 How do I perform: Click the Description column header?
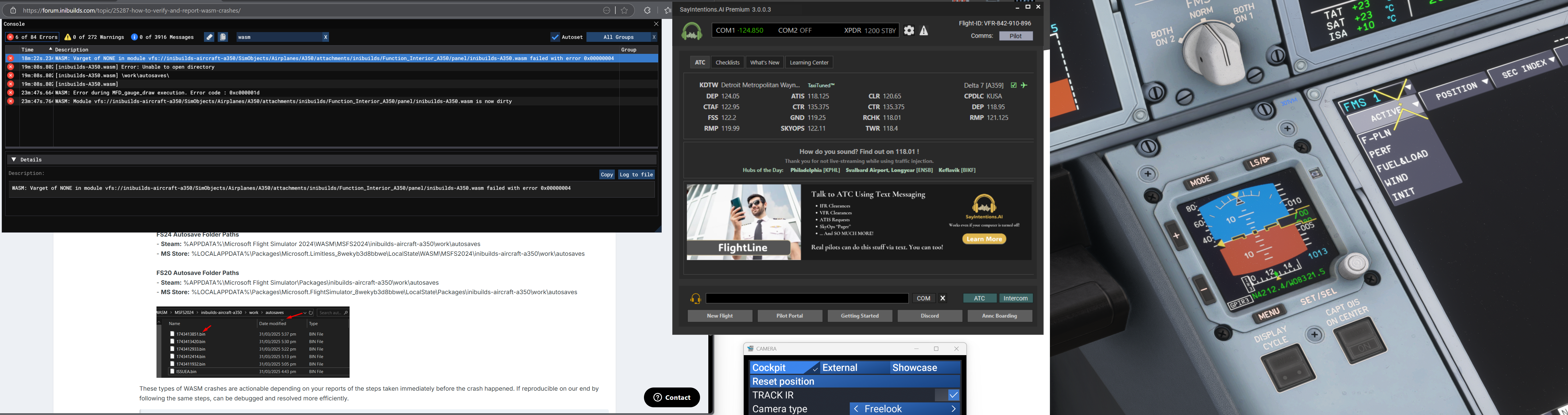pos(72,49)
